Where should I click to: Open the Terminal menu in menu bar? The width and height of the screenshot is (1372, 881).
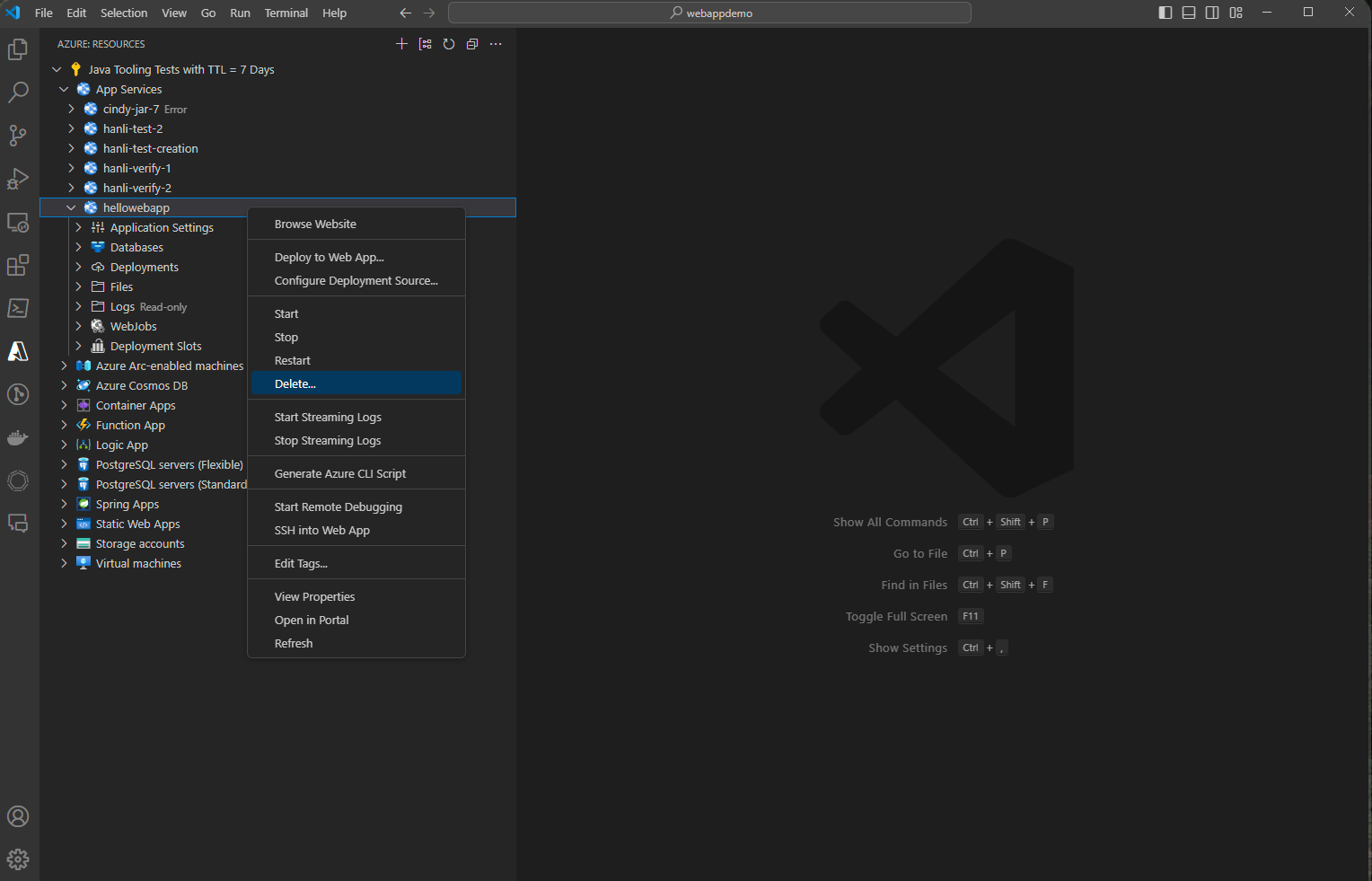pos(286,13)
